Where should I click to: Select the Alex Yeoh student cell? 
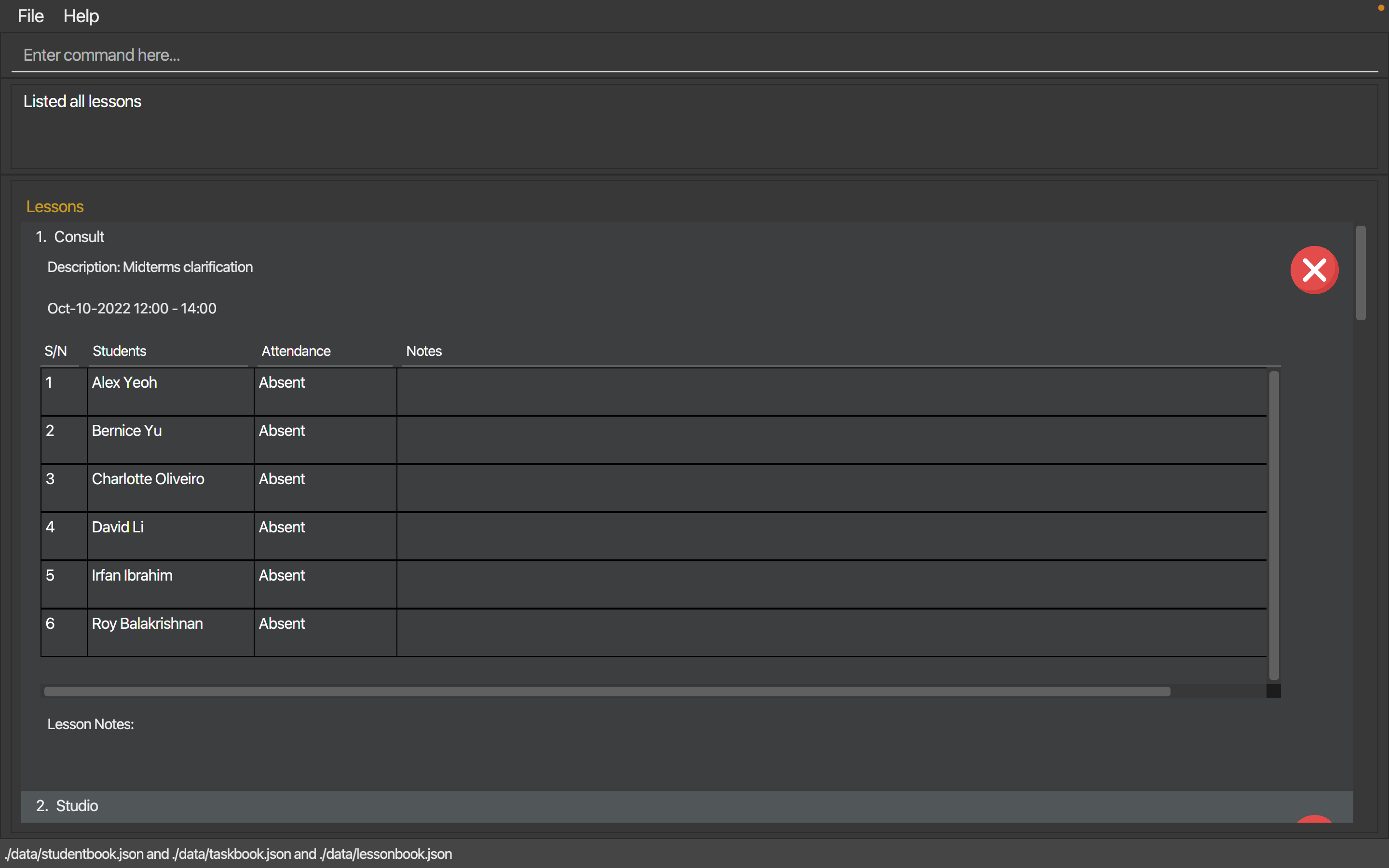pyautogui.click(x=170, y=392)
